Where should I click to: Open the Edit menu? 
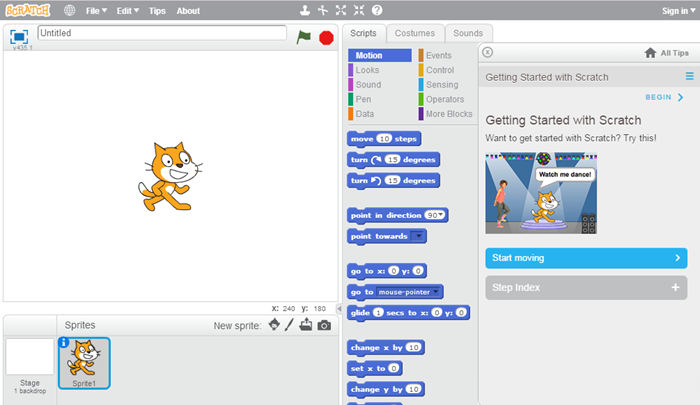(x=128, y=11)
